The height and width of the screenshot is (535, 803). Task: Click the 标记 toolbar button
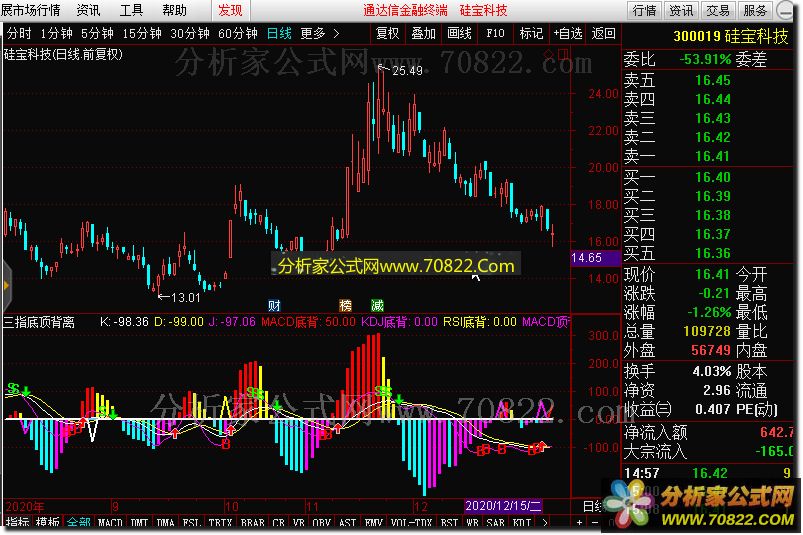(x=531, y=33)
